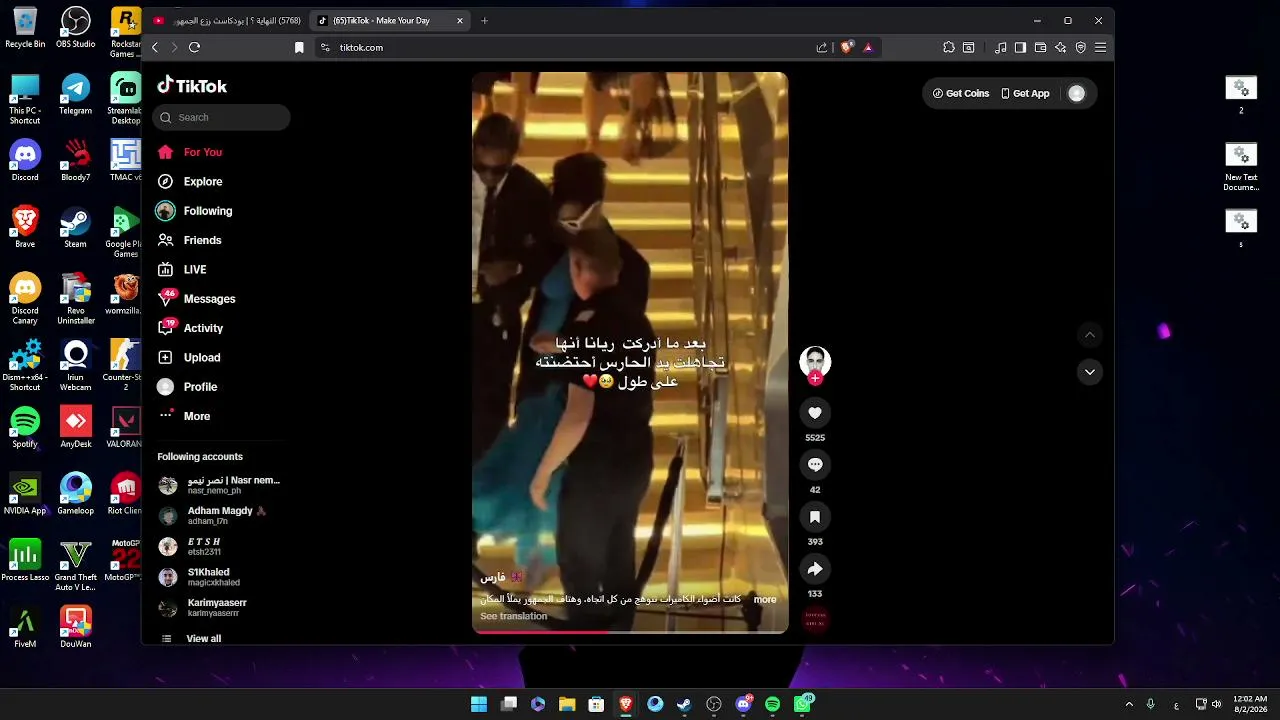This screenshot has width=1280, height=720.
Task: Share the video using the arrow icon
Action: (x=815, y=569)
